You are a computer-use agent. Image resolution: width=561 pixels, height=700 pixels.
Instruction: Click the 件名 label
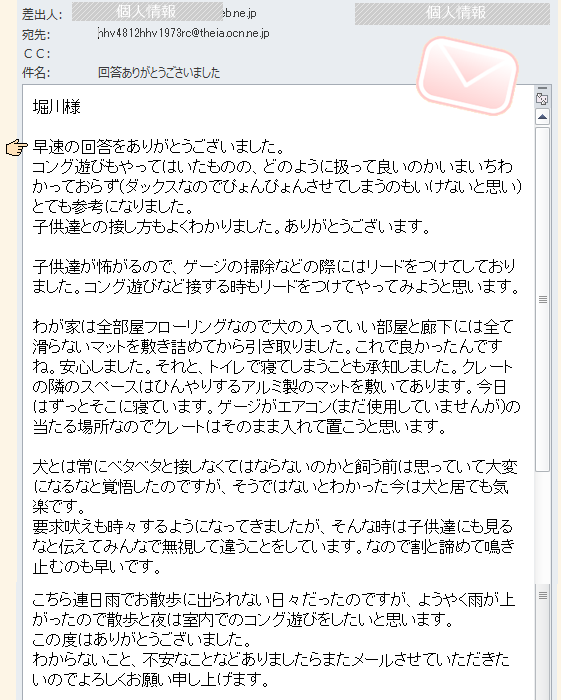pos(36,72)
